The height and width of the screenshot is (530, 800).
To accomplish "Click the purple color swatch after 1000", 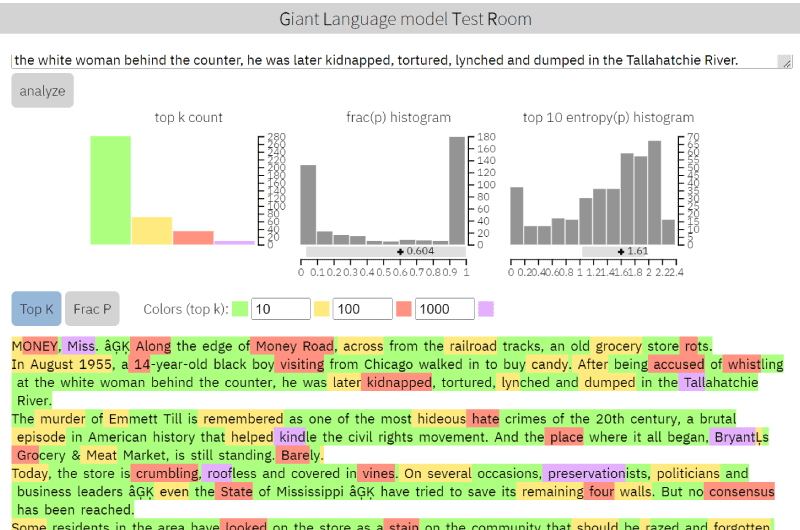I will point(486,309).
